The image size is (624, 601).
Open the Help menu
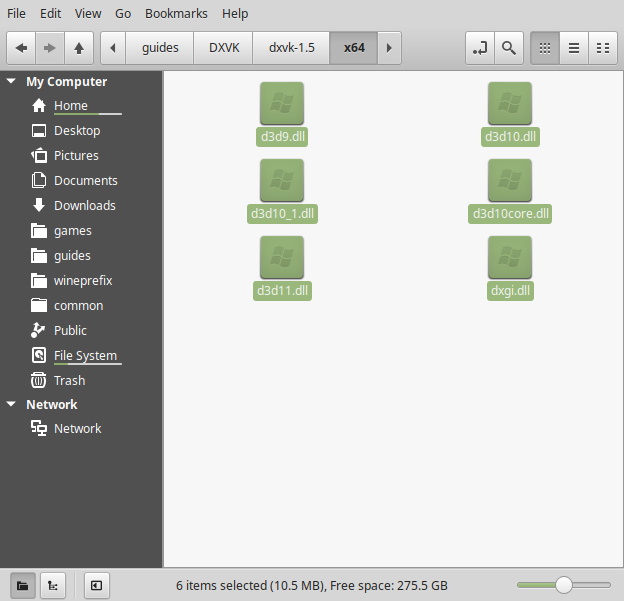point(235,14)
